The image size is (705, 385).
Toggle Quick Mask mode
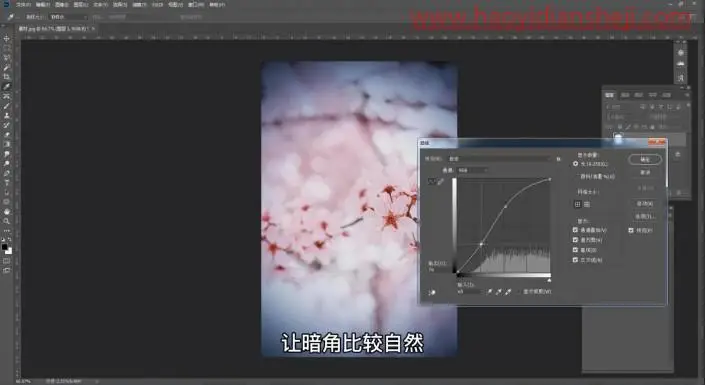tap(6, 261)
